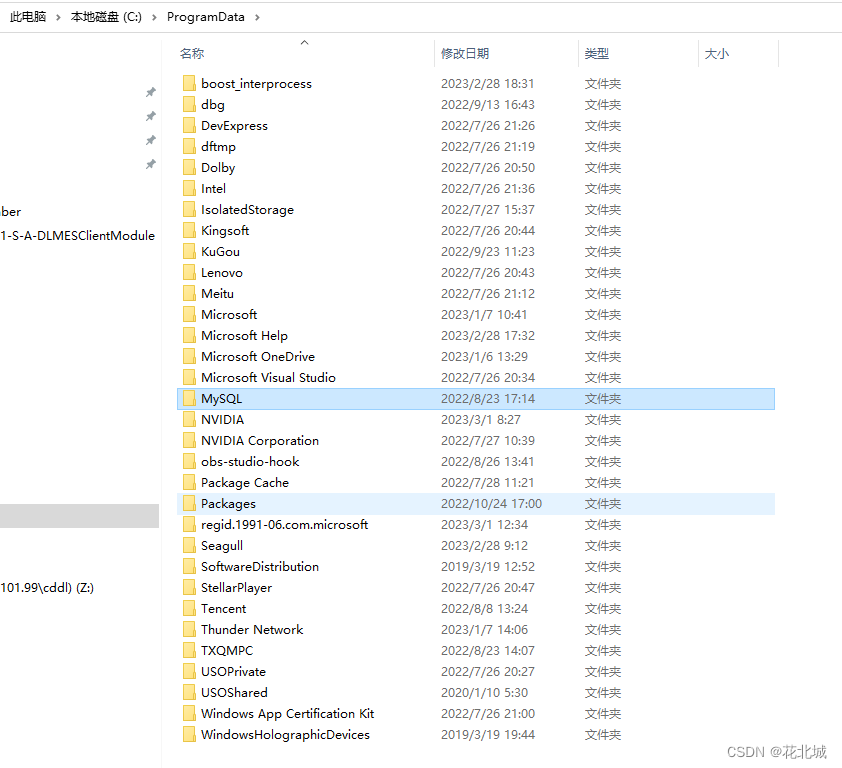Select the regid.1991-06.com.microsoft folder name
This screenshot has height=768, width=842.
[x=285, y=524]
